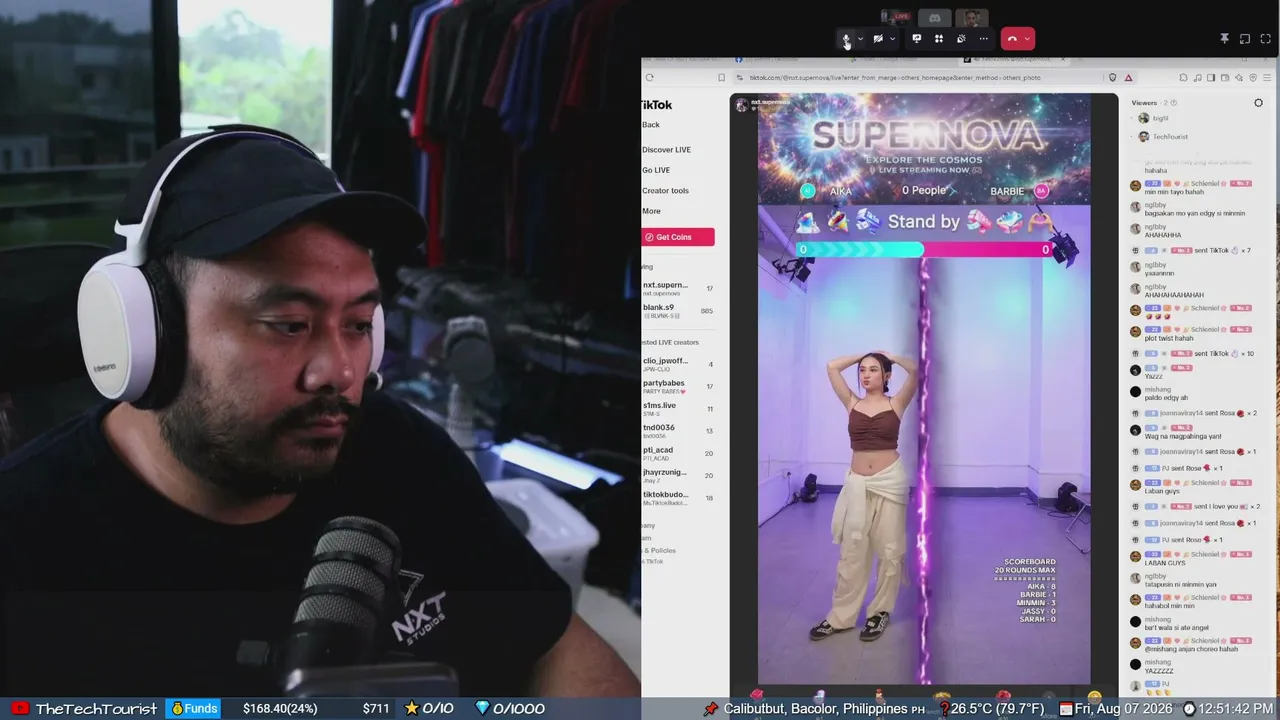Viewport: 1280px width, 720px height.
Task: Open the nxt.supernova host avatar on stream
Action: (x=742, y=104)
